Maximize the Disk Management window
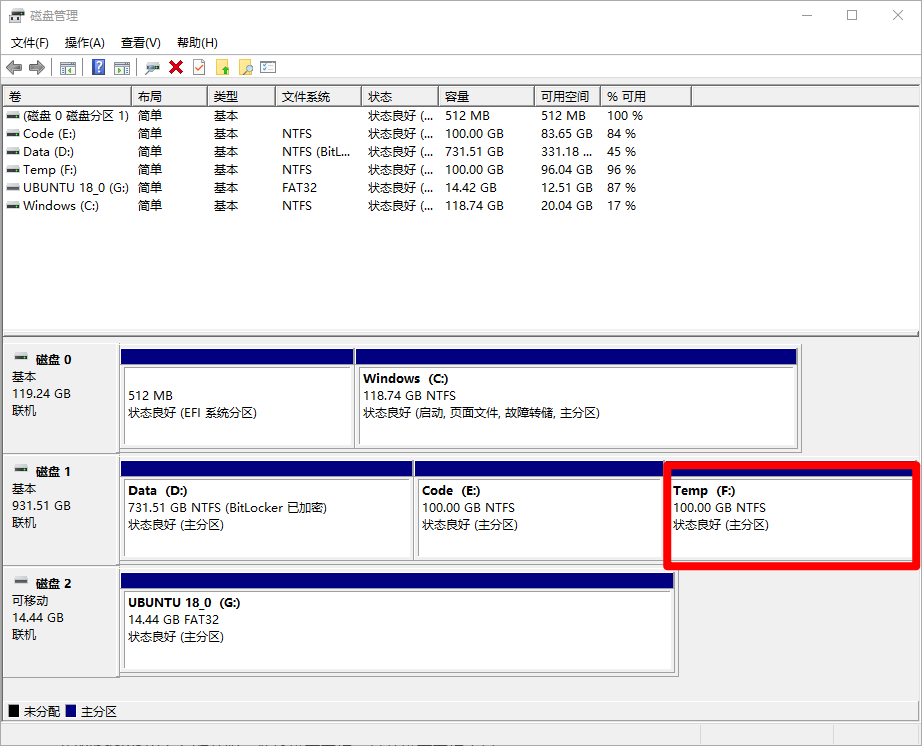The width and height of the screenshot is (922, 746). pyautogui.click(x=852, y=16)
